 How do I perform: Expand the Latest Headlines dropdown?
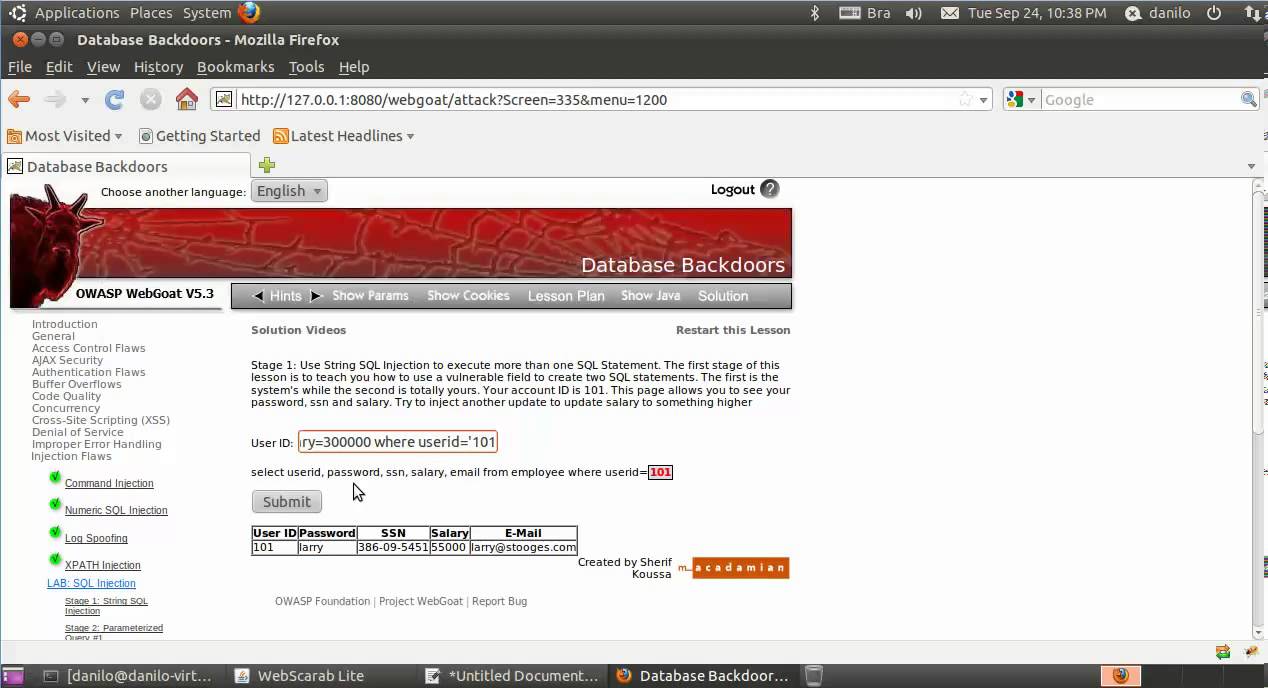pyautogui.click(x=410, y=136)
